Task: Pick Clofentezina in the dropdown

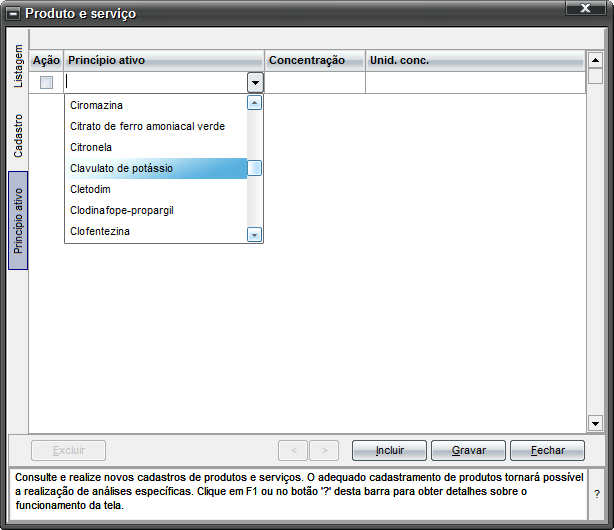Action: point(156,232)
